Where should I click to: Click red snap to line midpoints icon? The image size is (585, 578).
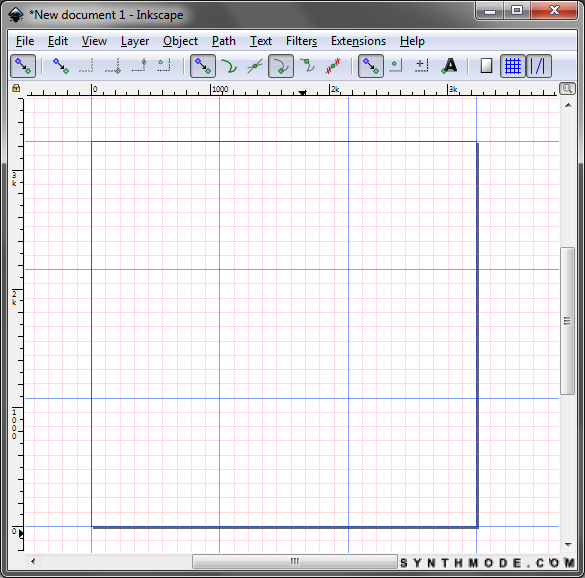pyautogui.click(x=333, y=66)
